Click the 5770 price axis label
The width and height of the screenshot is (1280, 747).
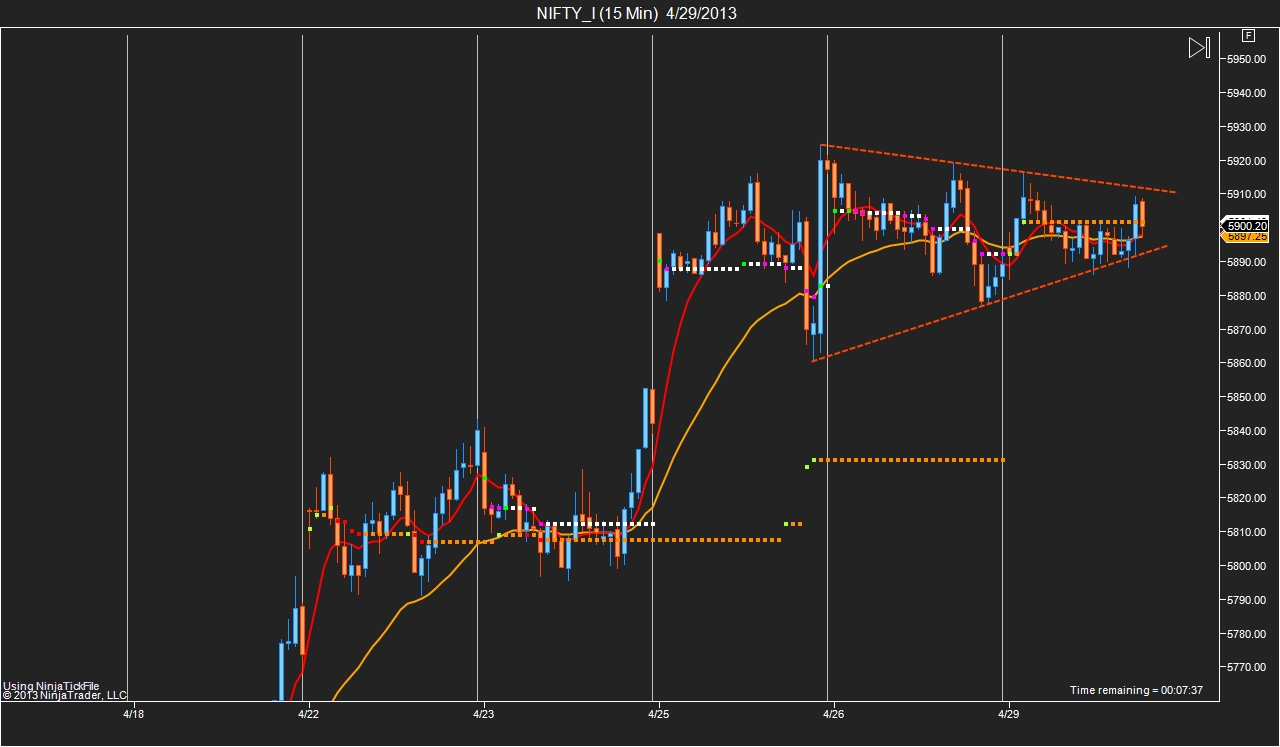coord(1248,668)
